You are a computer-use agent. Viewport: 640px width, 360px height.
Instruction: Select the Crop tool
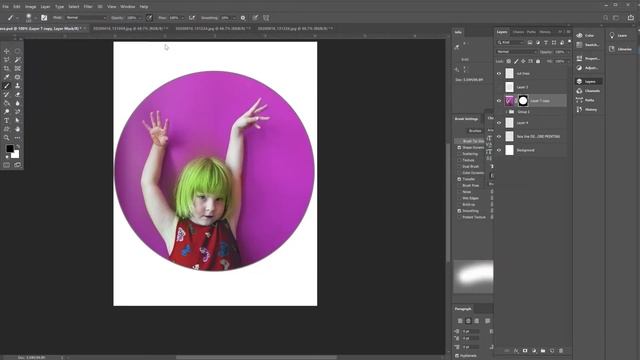(7, 69)
